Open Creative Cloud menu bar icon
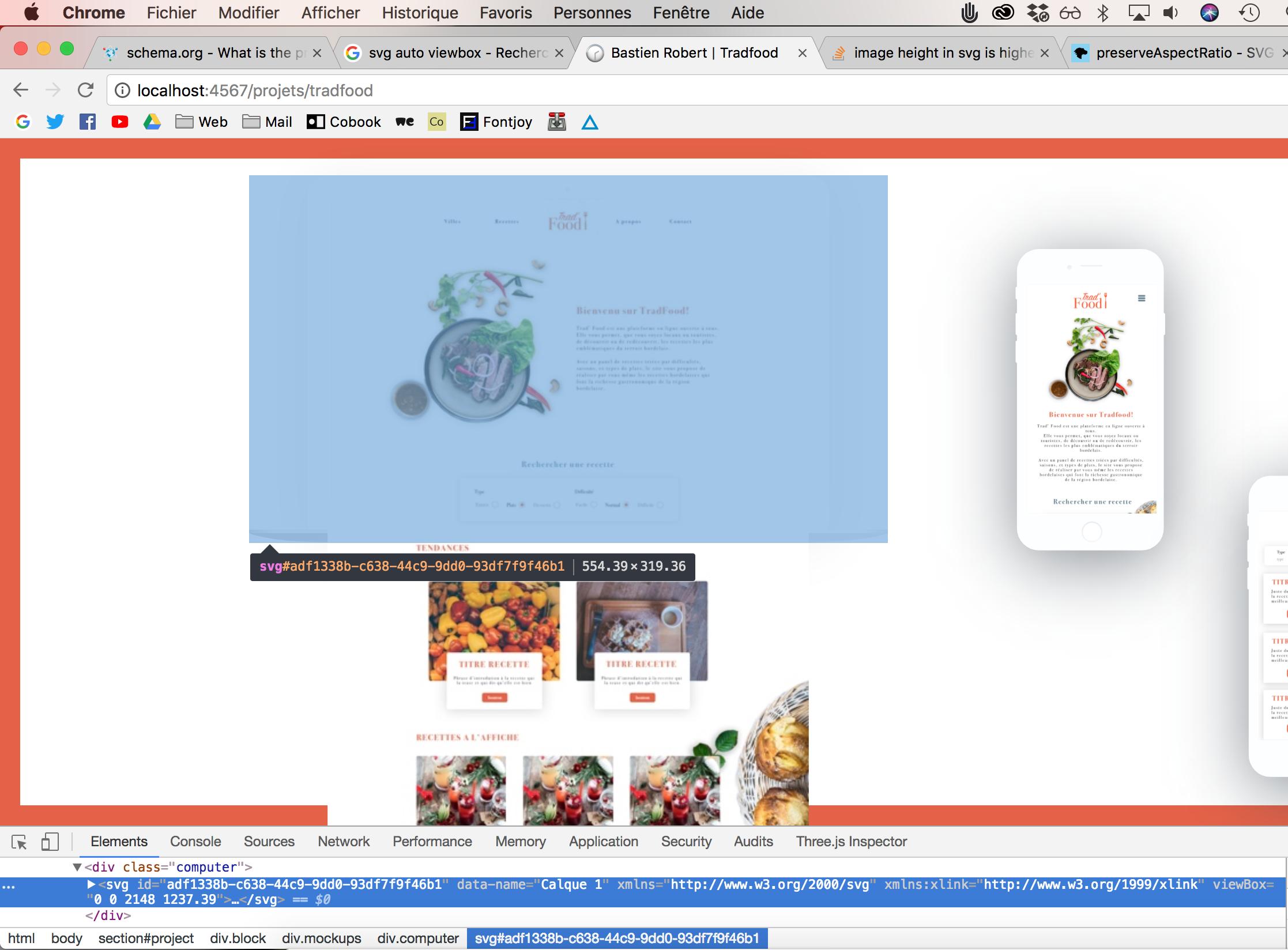 1003,13
